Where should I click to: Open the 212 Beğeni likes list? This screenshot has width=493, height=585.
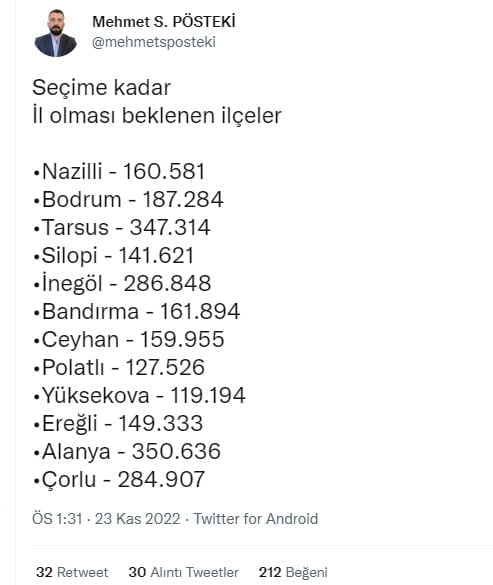point(293,572)
